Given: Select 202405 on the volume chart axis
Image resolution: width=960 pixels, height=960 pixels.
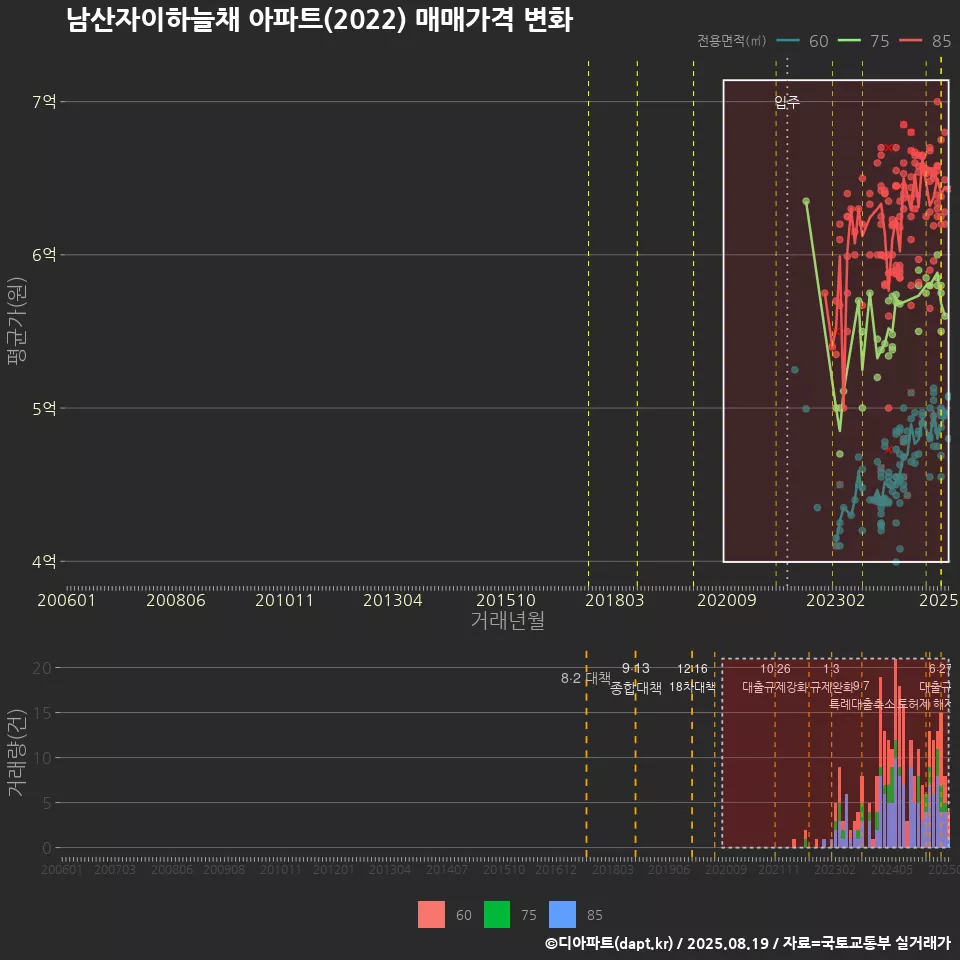Looking at the screenshot, I should tap(892, 869).
